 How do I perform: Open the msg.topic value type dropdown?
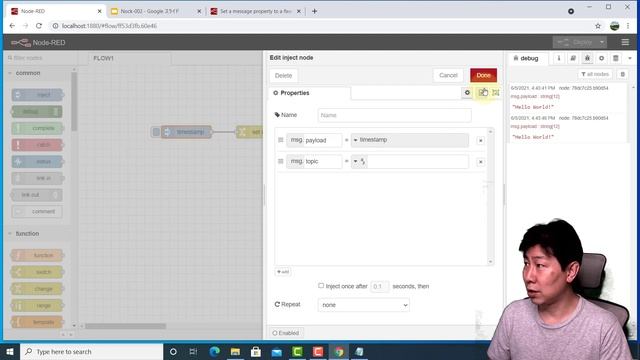pyautogui.click(x=359, y=162)
